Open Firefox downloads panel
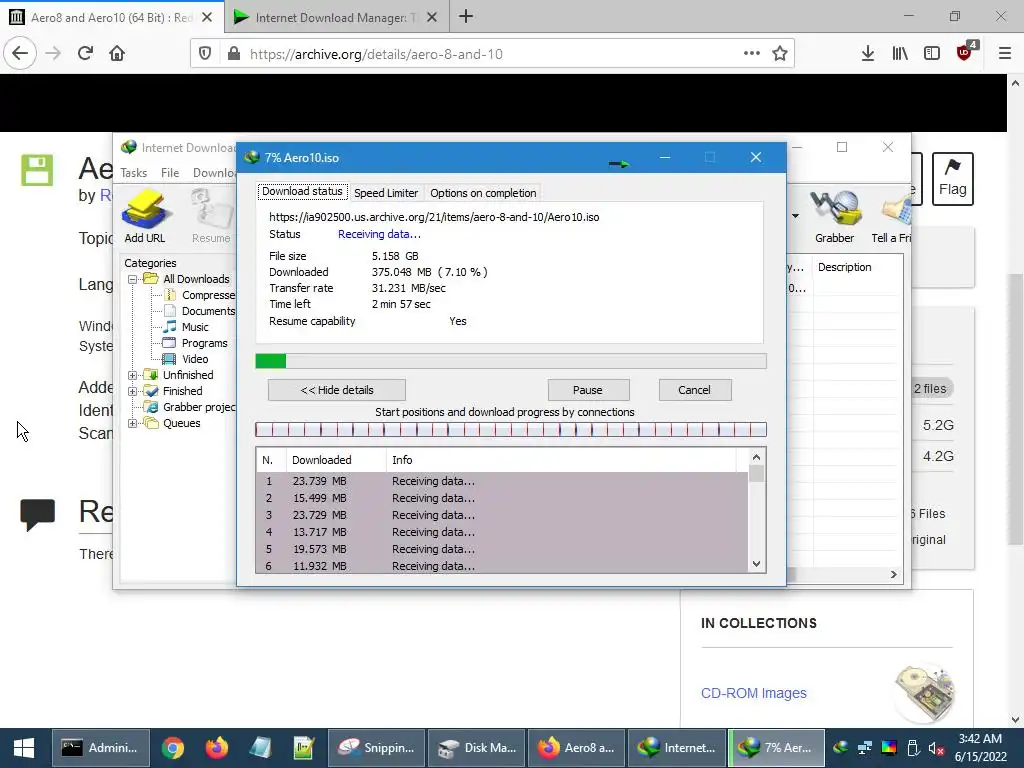 point(867,53)
